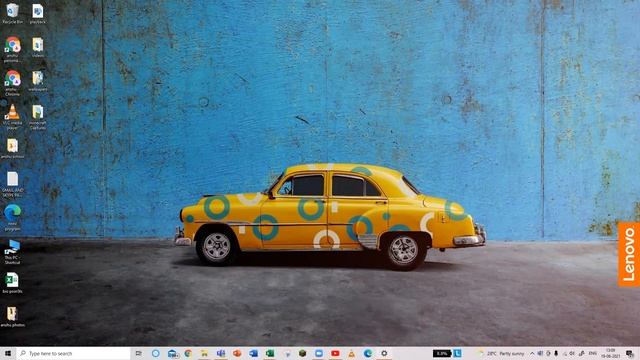The width and height of the screenshot is (640, 360).
Task: Click the ENG language indicator
Action: [593, 353]
